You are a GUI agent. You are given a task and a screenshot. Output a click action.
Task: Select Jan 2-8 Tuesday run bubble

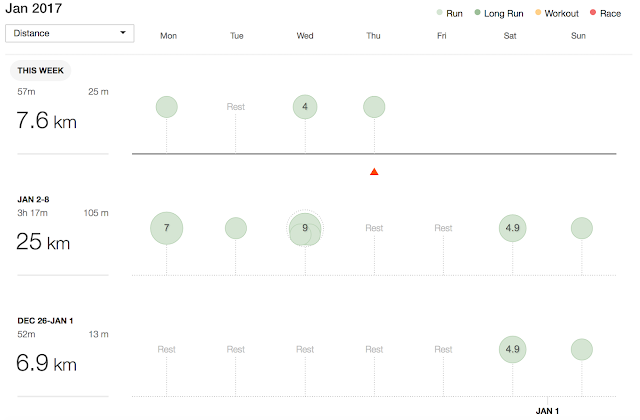(x=236, y=228)
